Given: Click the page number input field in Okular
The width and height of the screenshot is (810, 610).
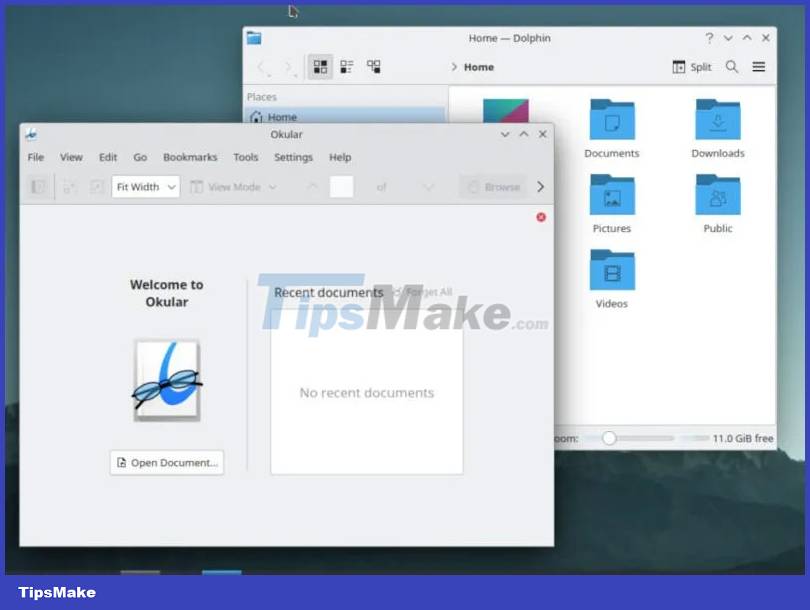Looking at the screenshot, I should [341, 186].
